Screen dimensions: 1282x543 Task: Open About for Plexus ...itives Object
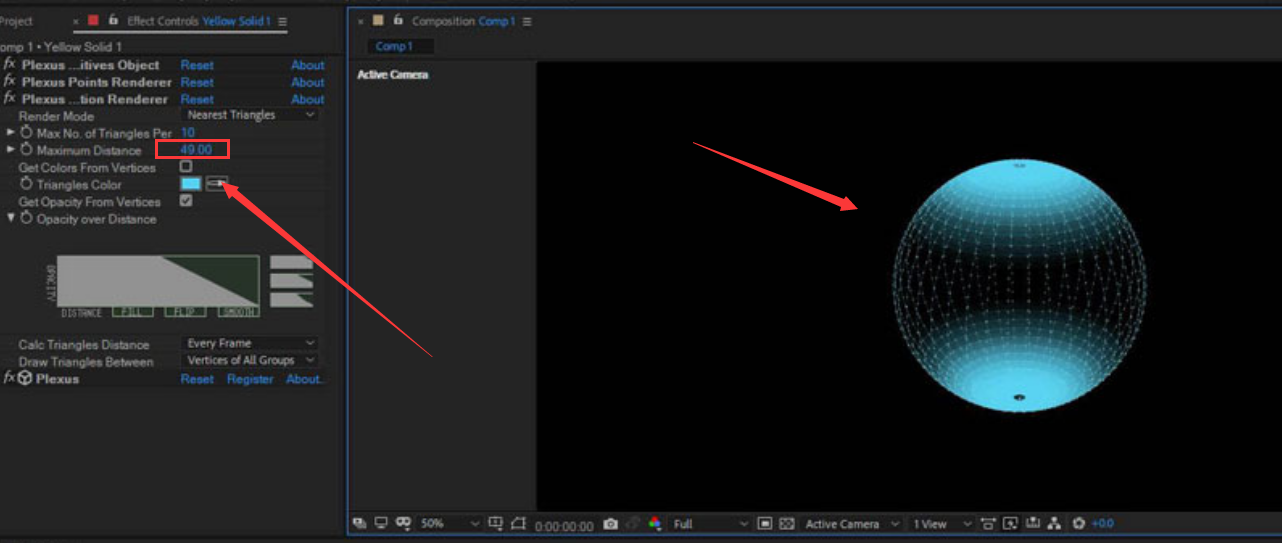pyautogui.click(x=308, y=65)
